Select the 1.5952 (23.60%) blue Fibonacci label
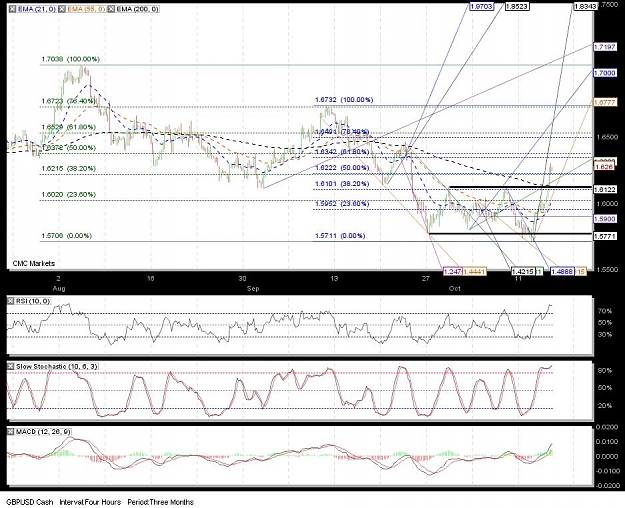Image resolution: width=625 pixels, height=508 pixels. (x=342, y=203)
